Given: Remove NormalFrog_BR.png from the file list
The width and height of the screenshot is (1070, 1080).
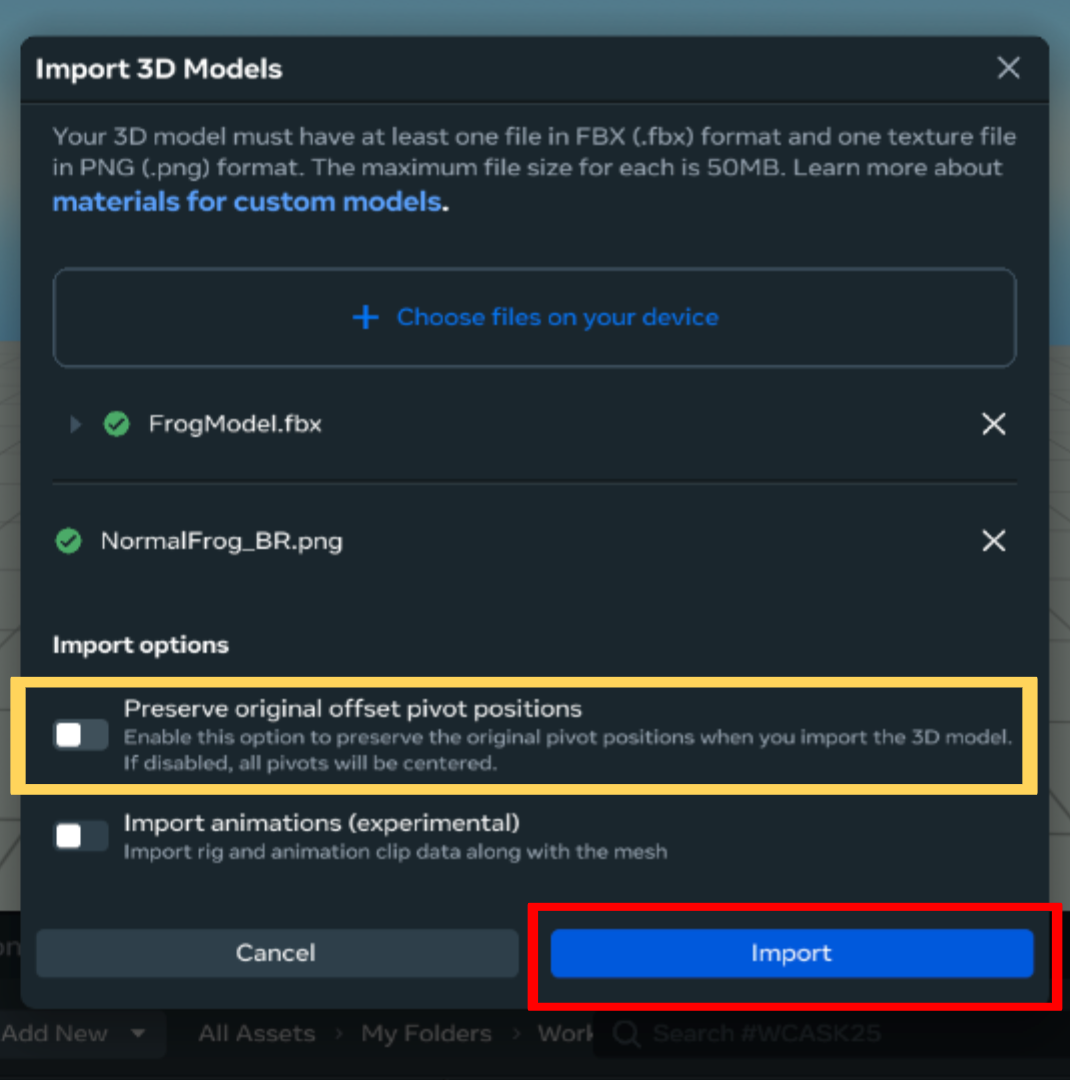Looking at the screenshot, I should coord(993,541).
